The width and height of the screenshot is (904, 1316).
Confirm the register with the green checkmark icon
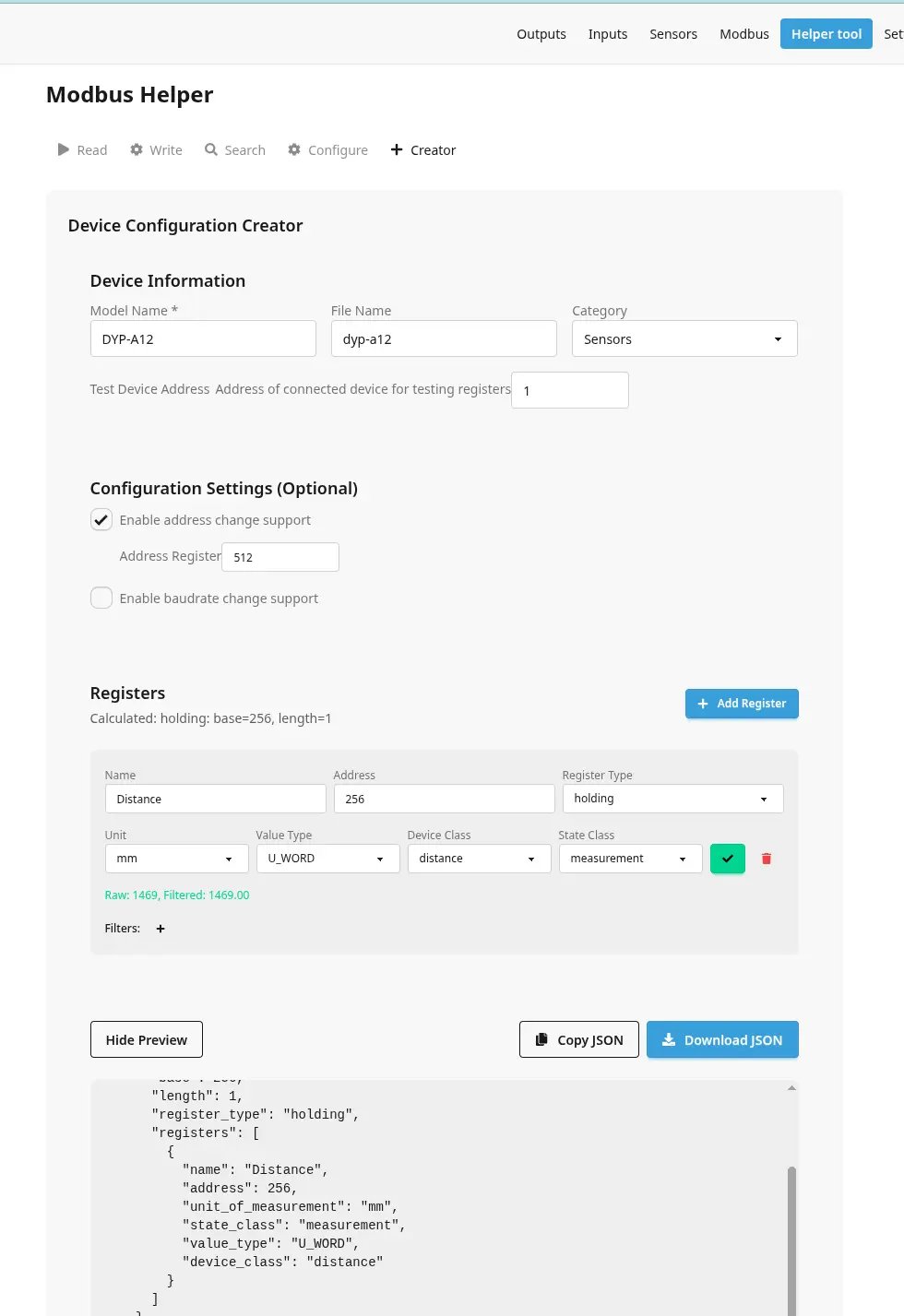727,859
